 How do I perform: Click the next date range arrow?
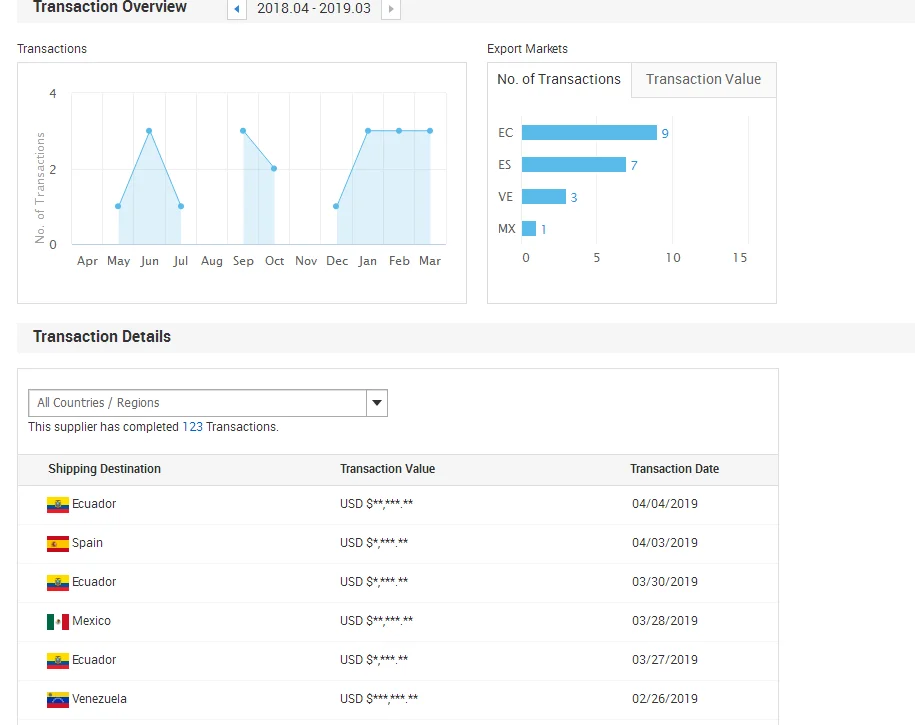coord(390,9)
